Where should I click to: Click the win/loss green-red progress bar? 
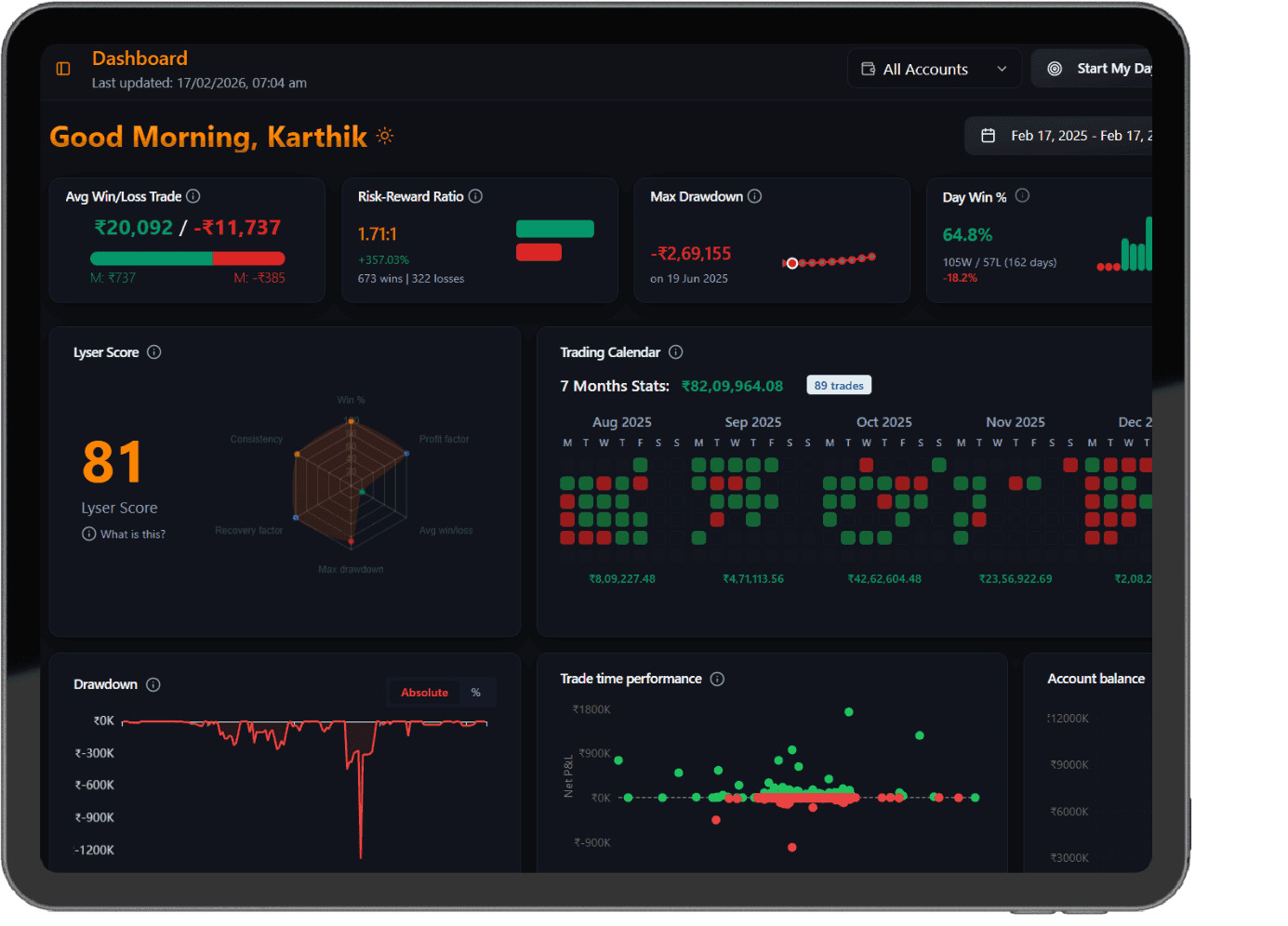tap(188, 258)
